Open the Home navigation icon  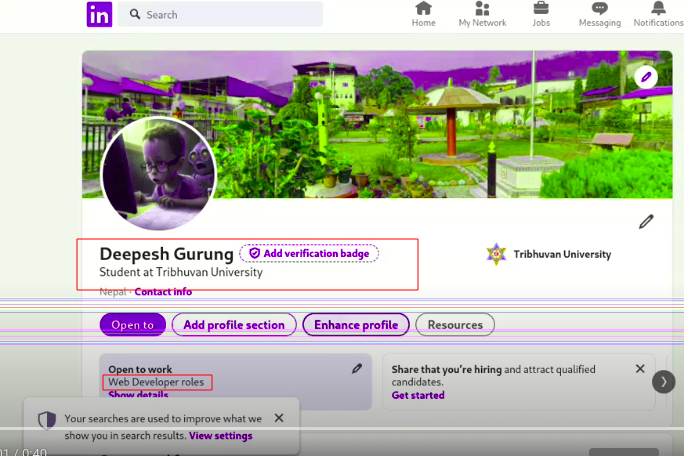pyautogui.click(x=423, y=14)
